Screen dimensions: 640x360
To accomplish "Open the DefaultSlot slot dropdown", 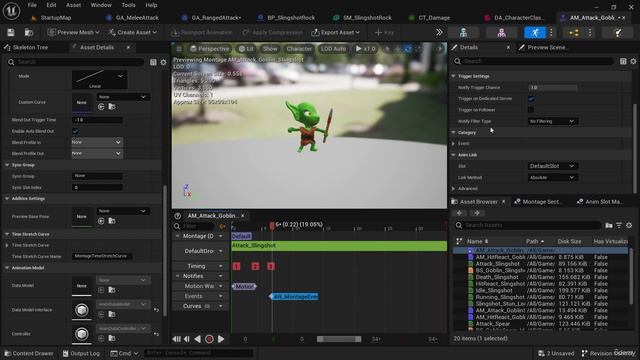I will 552,166.
